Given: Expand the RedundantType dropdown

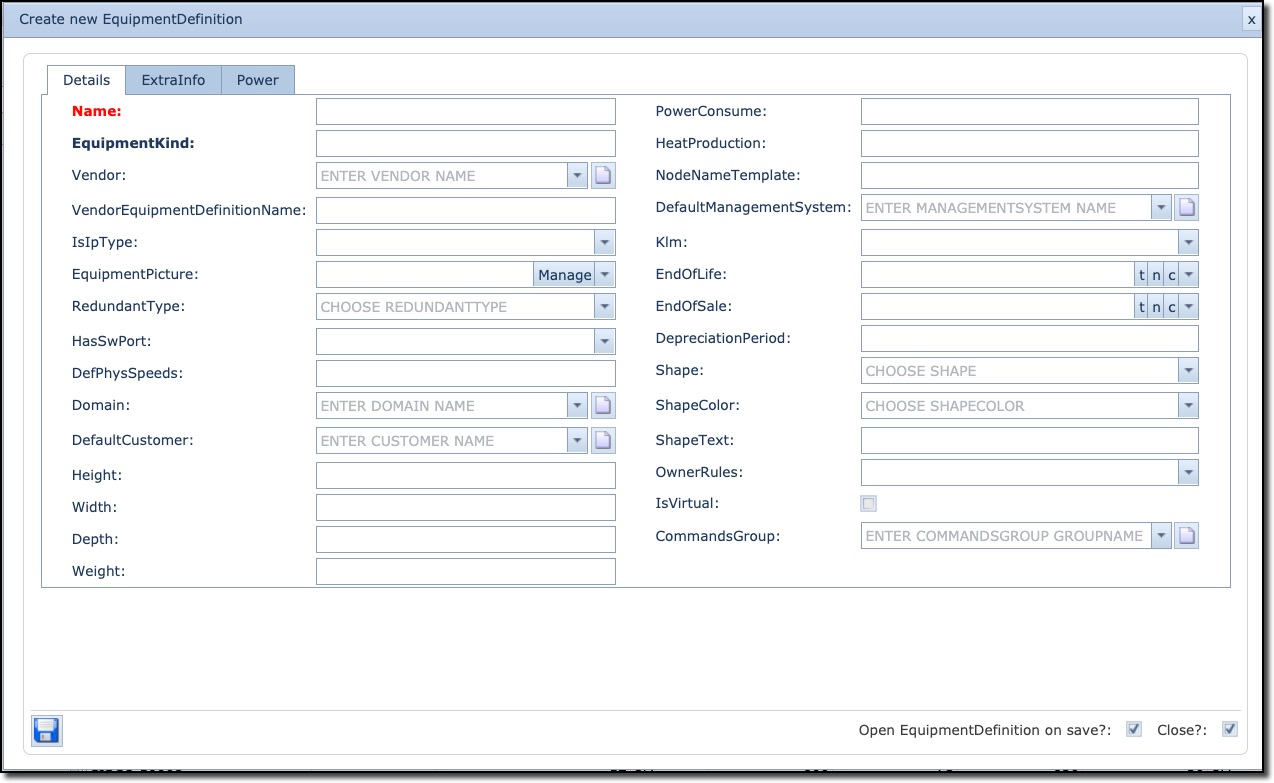Looking at the screenshot, I should 604,307.
